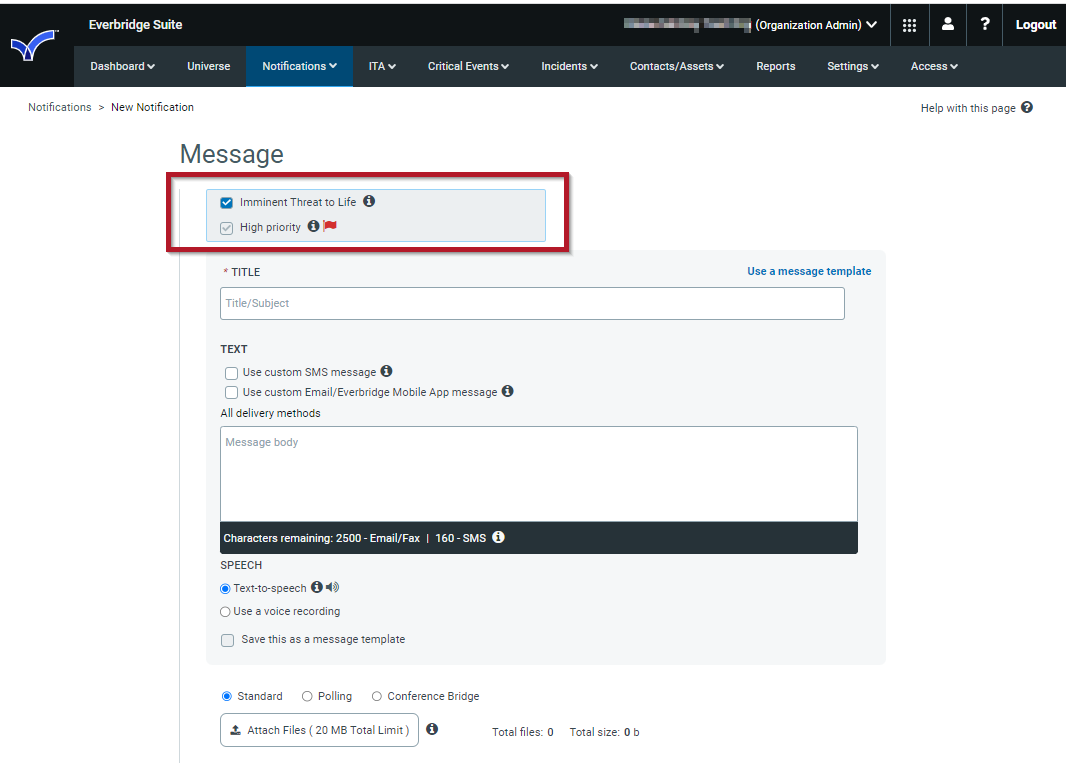This screenshot has width=1066, height=772.
Task: Select Standard notification type
Action: pos(226,697)
